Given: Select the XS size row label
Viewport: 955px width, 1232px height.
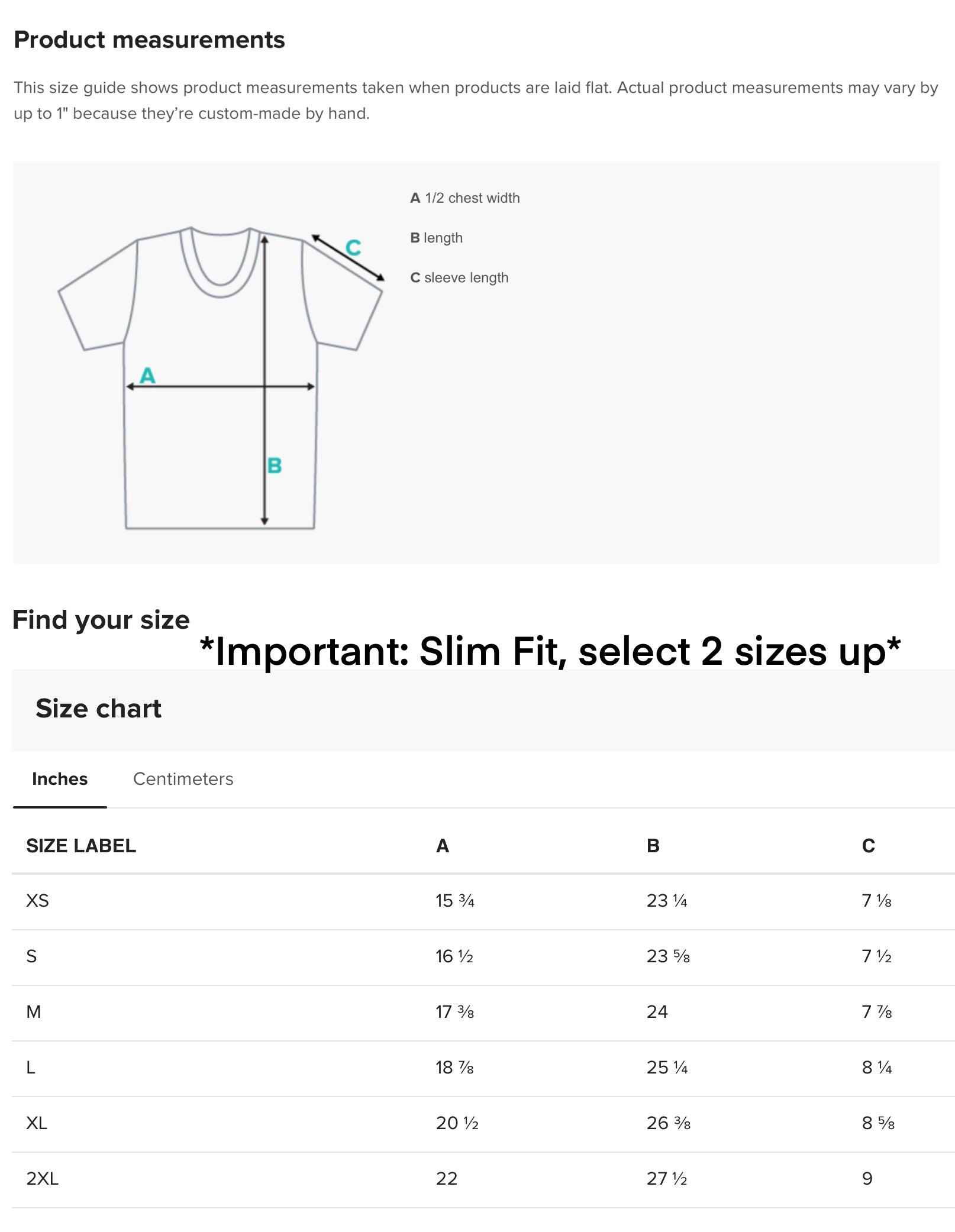Looking at the screenshot, I should point(37,901).
